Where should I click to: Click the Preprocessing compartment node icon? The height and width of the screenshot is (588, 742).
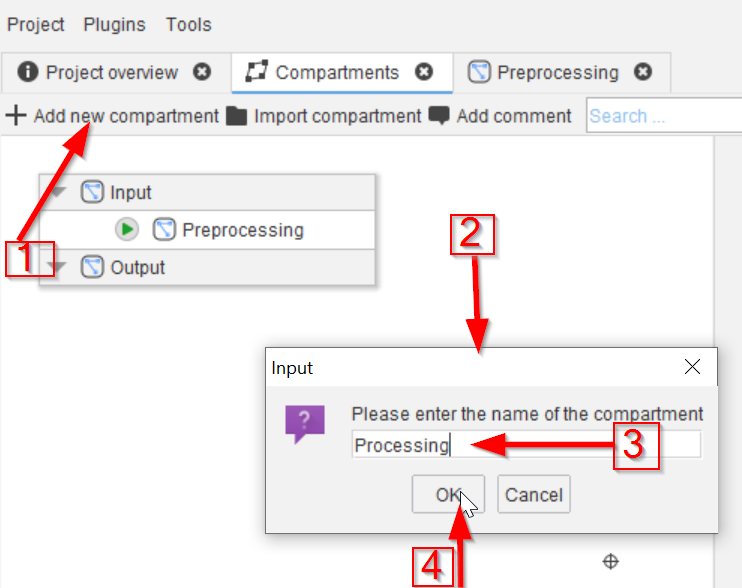click(x=165, y=230)
